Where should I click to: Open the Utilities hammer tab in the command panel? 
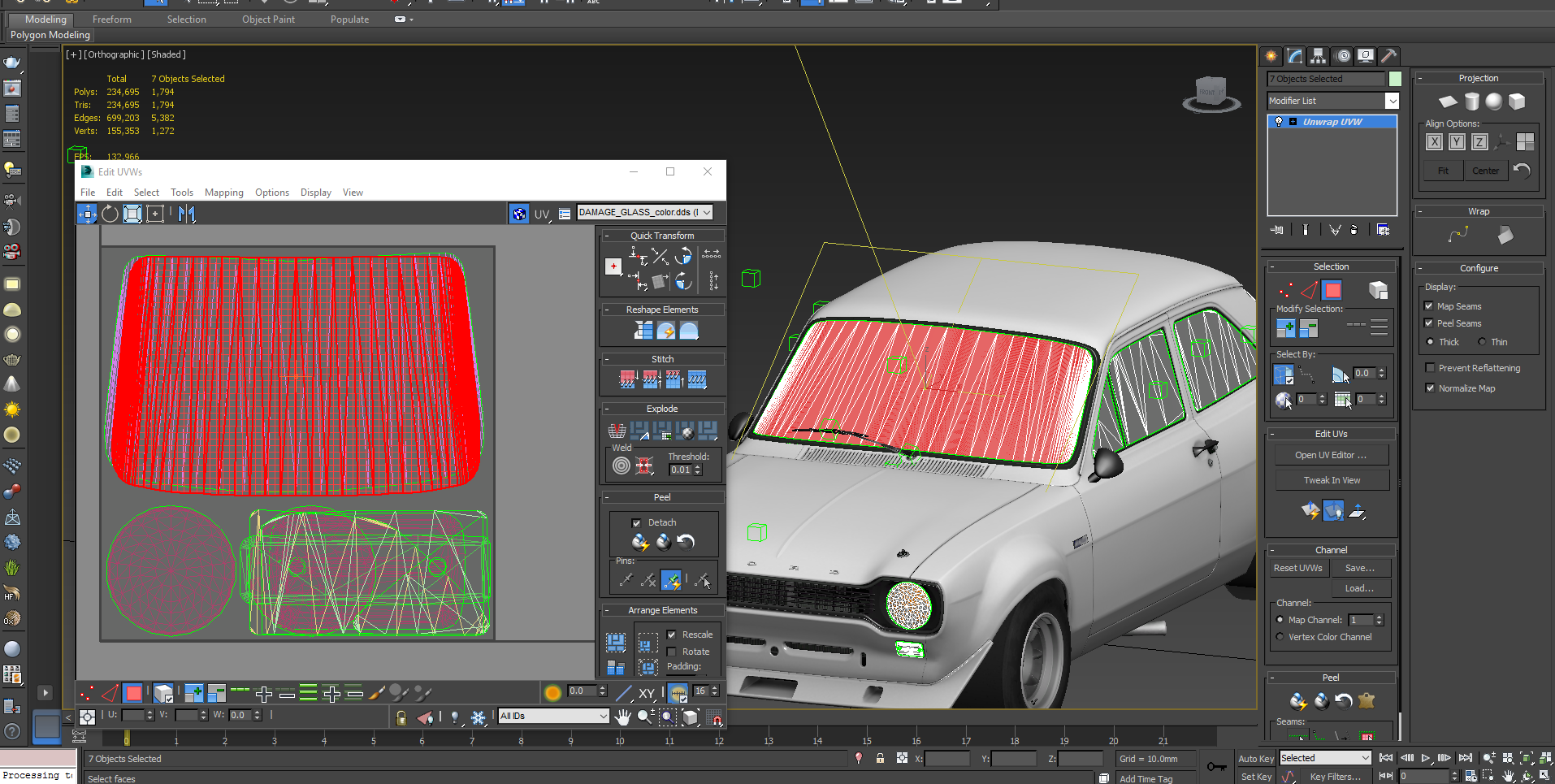pyautogui.click(x=1389, y=56)
